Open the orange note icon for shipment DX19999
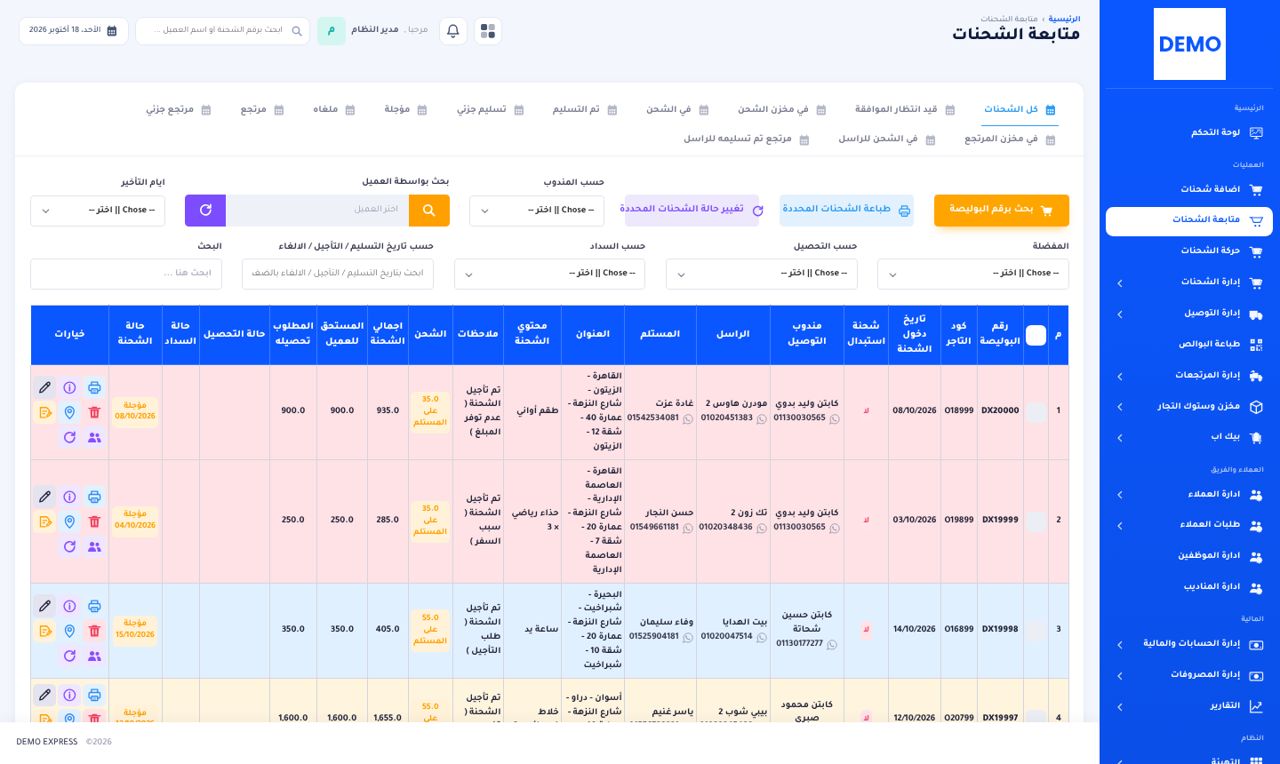 (44, 522)
